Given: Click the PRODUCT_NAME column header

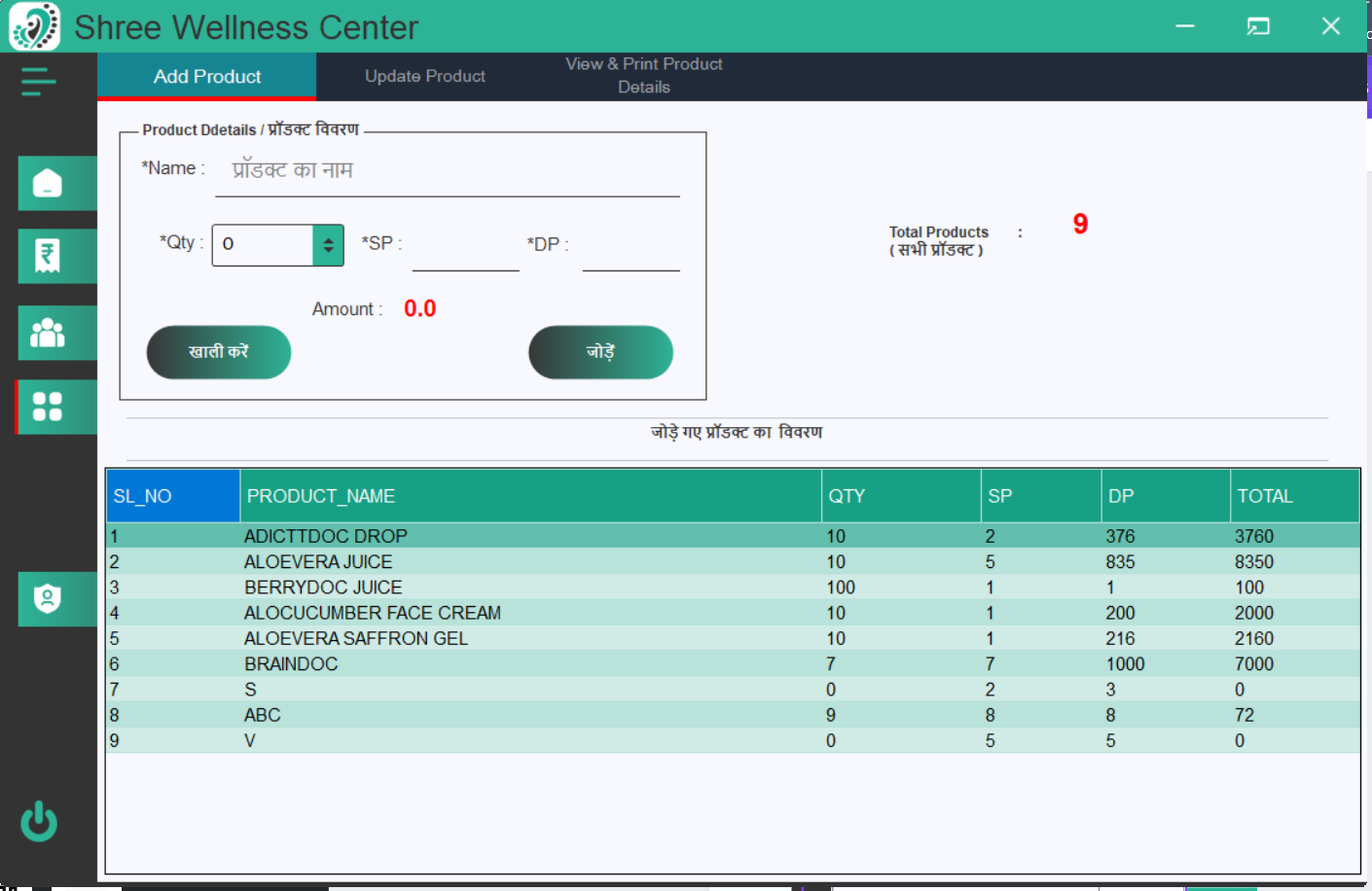Looking at the screenshot, I should coord(320,495).
